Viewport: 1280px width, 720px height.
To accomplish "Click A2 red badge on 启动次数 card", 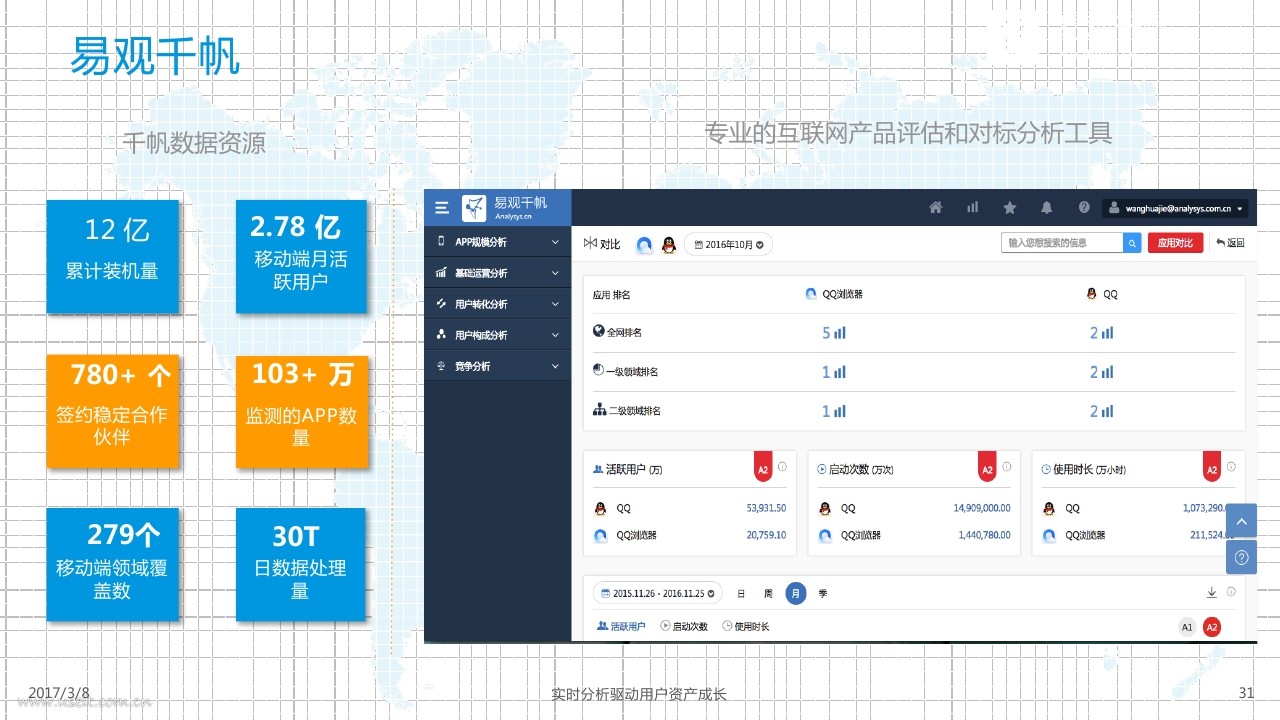I will [x=987, y=468].
